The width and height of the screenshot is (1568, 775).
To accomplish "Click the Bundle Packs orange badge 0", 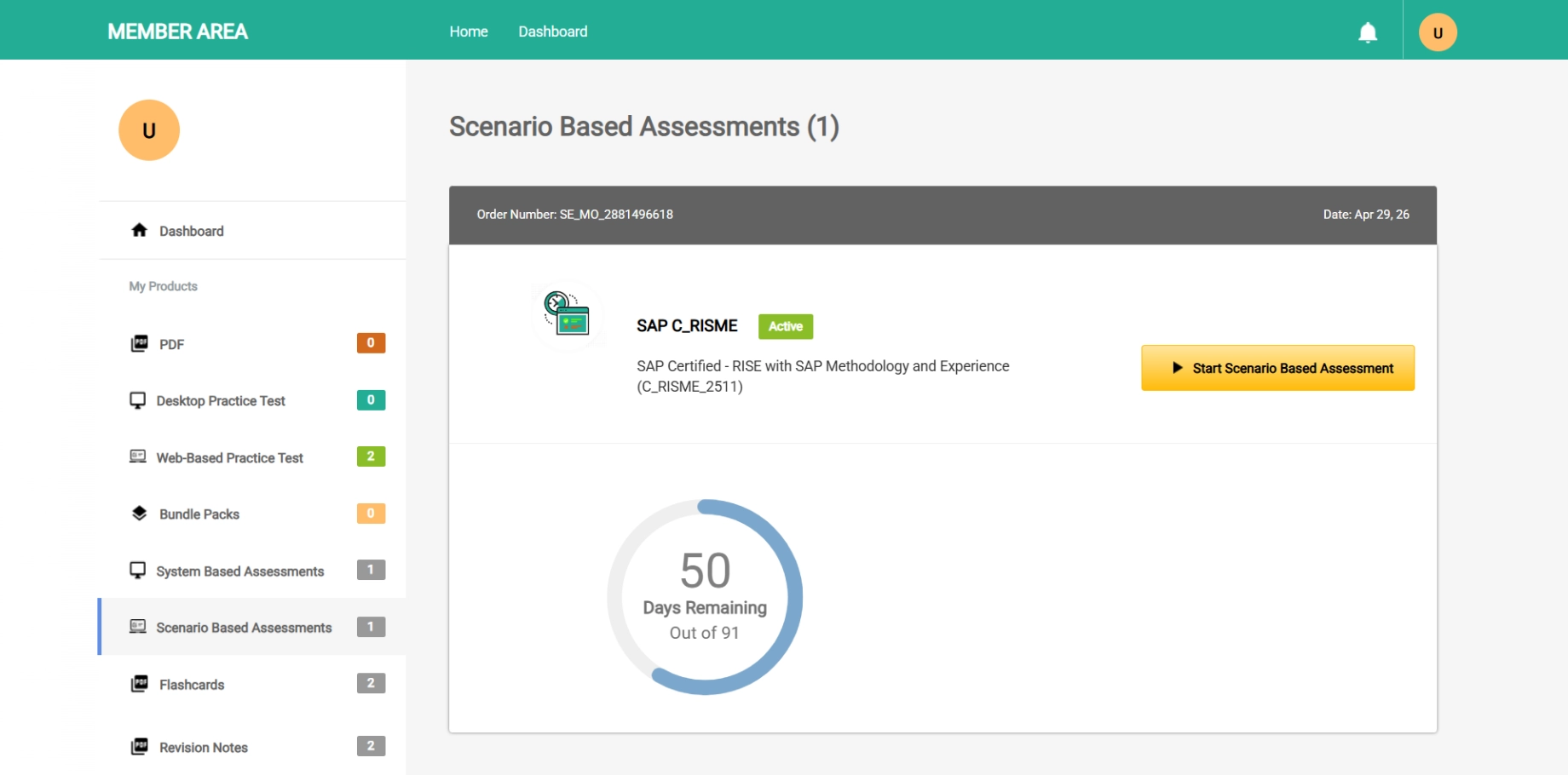I will [371, 513].
